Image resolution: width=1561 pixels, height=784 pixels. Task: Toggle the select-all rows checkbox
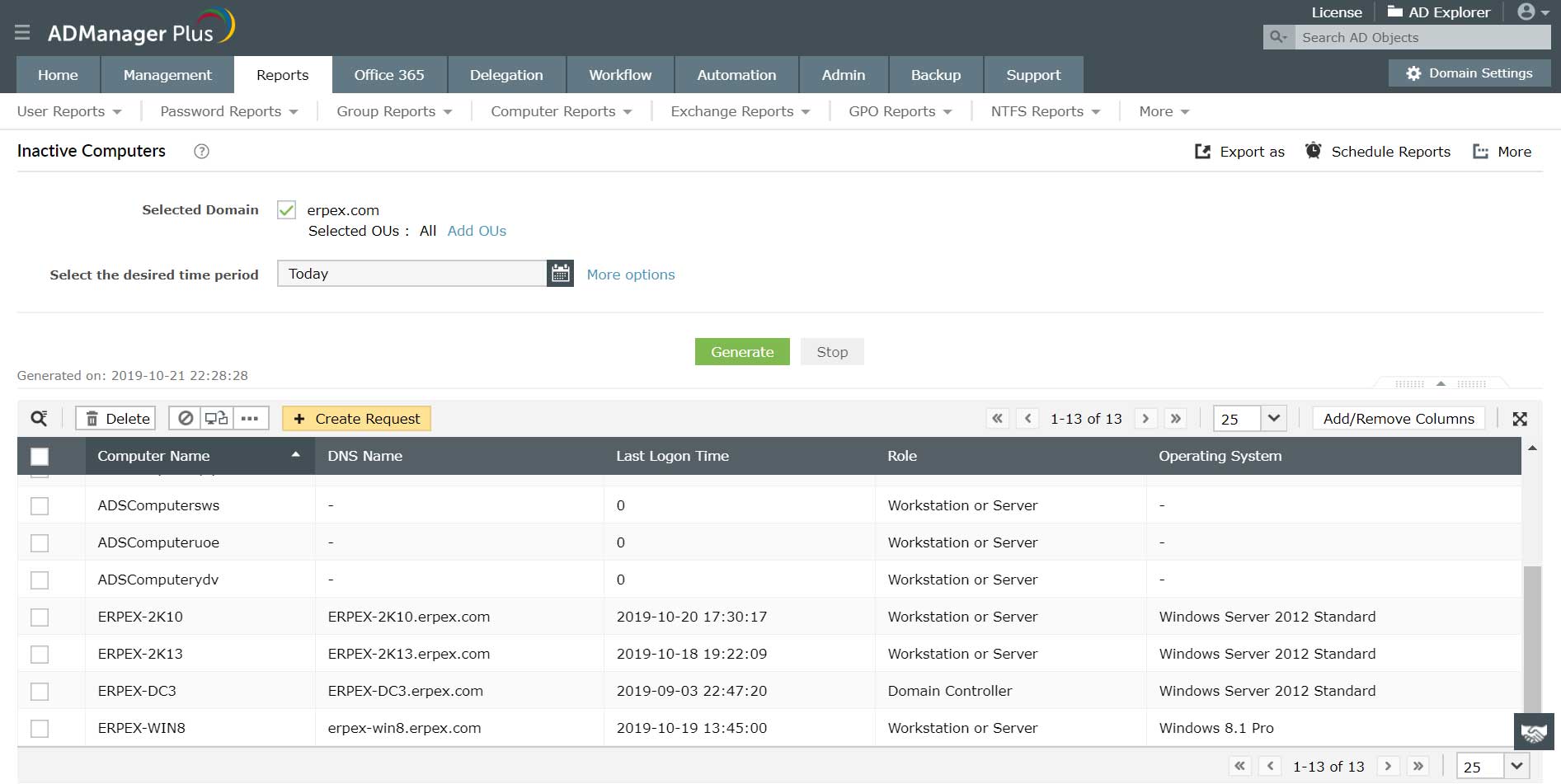(40, 456)
